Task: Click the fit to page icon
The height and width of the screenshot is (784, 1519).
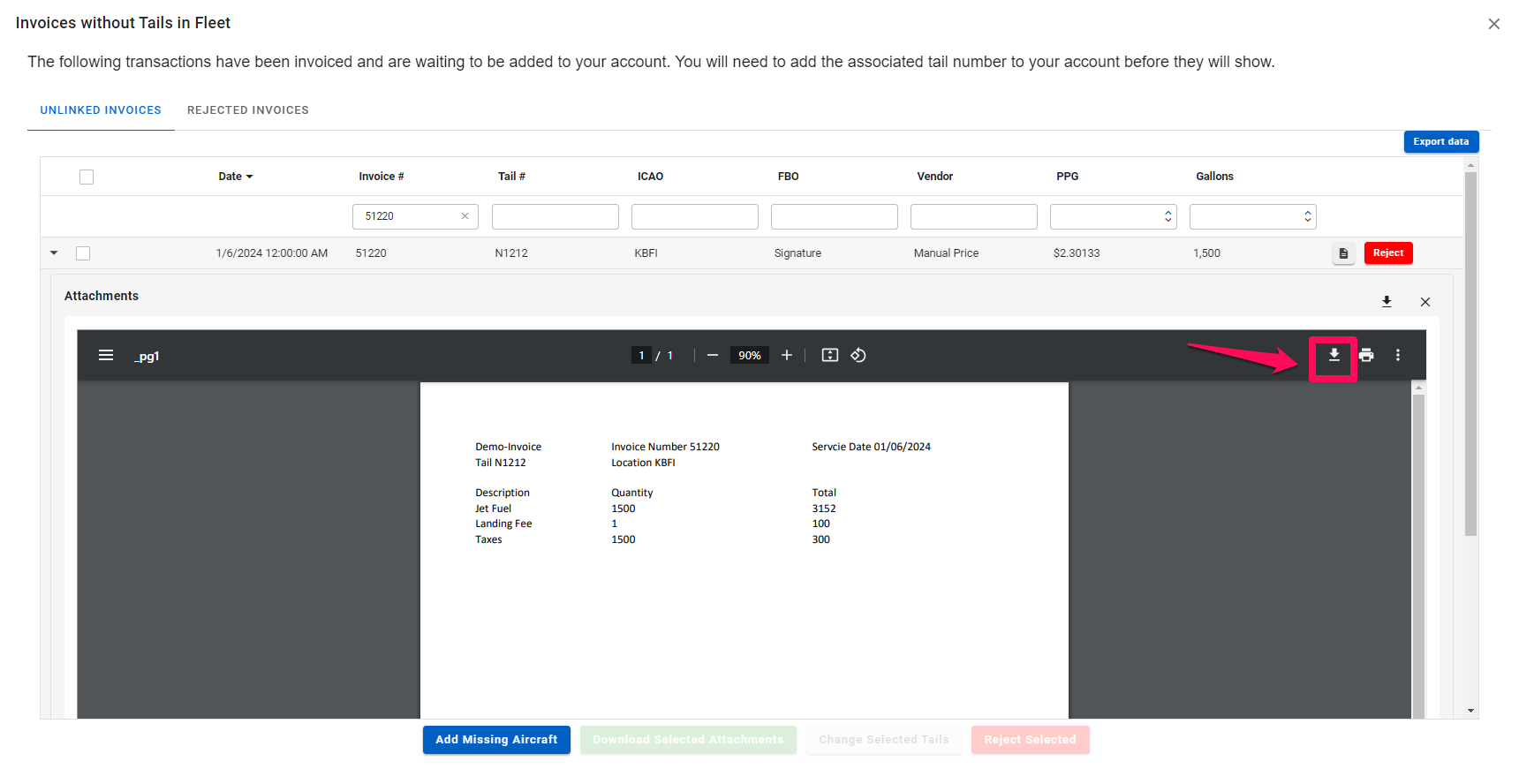Action: 830,355
